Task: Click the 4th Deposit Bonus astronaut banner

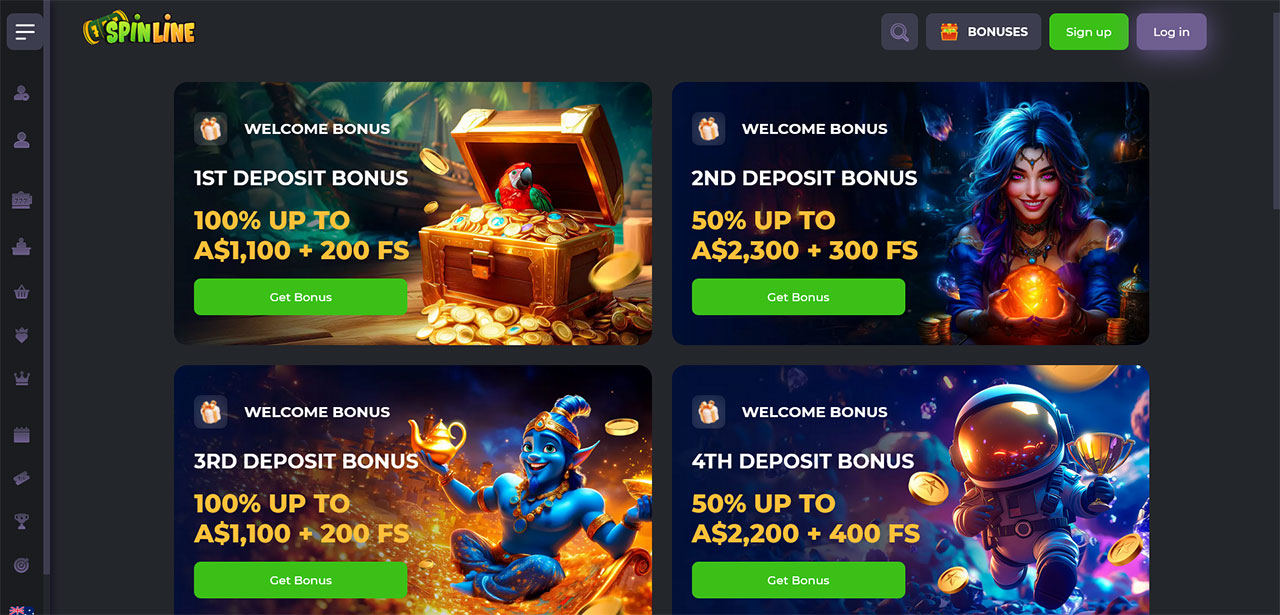Action: 910,490
